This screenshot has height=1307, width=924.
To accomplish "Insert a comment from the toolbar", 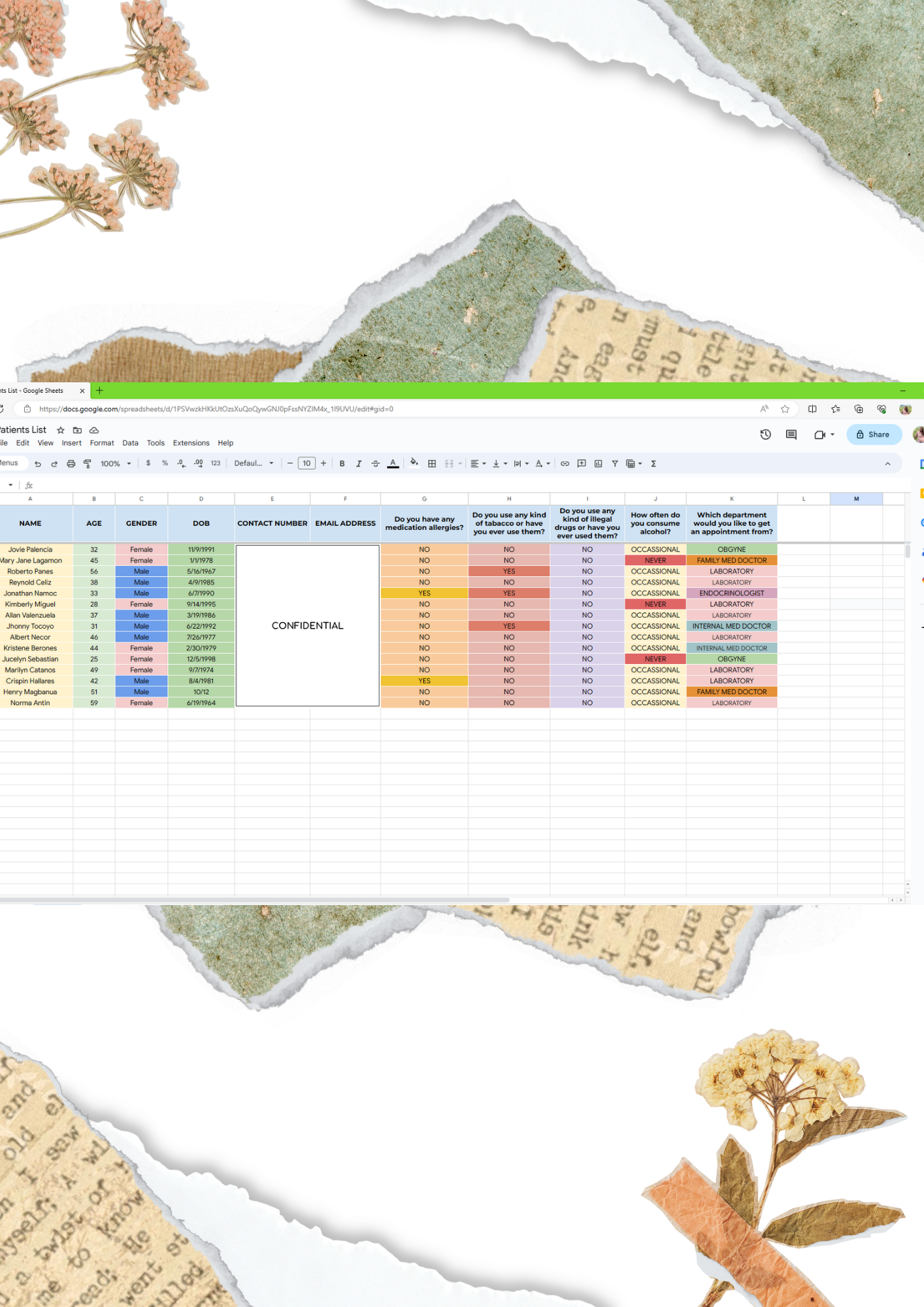I will click(582, 464).
